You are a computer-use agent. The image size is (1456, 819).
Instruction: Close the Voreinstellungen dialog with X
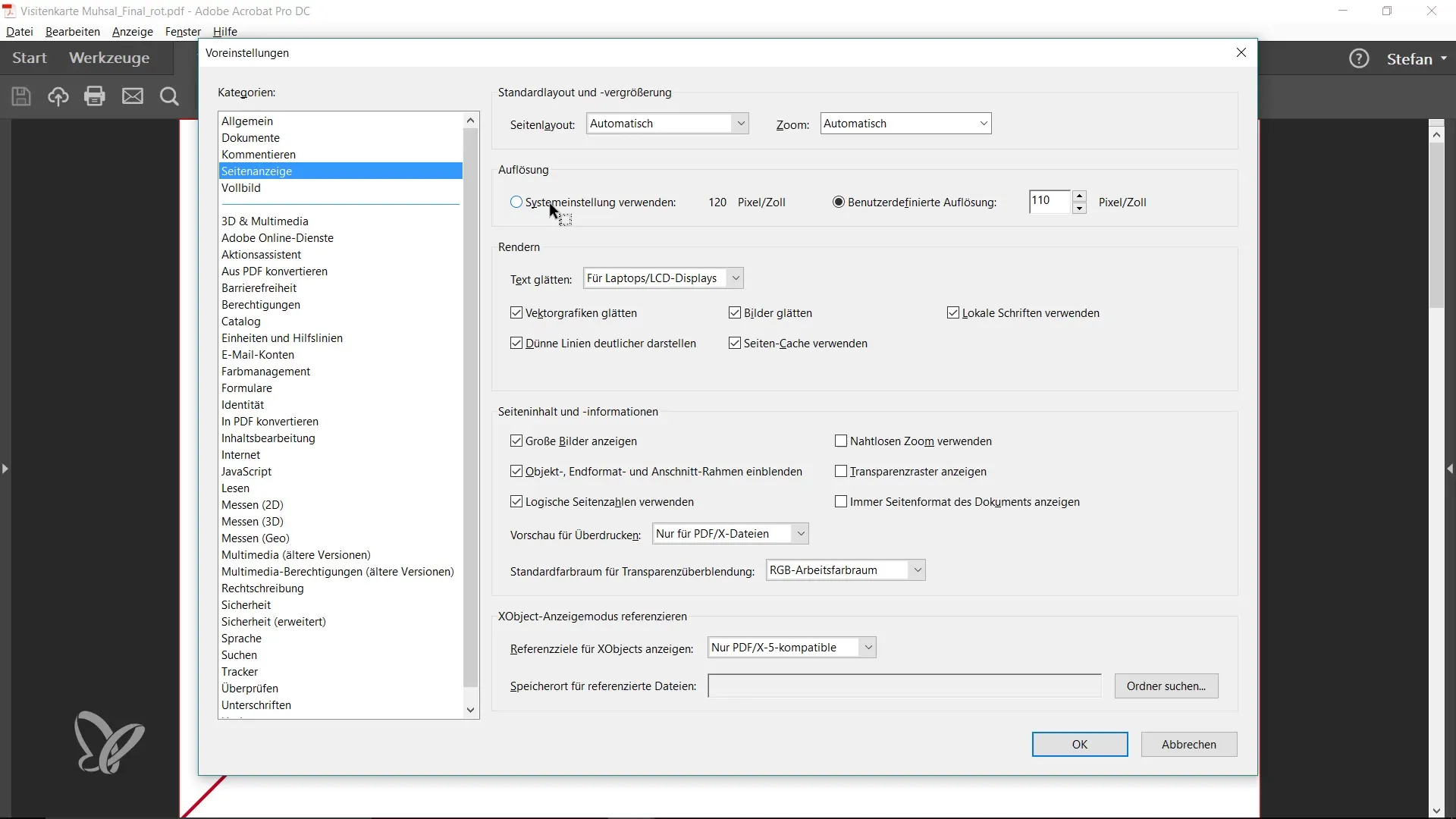click(1241, 52)
